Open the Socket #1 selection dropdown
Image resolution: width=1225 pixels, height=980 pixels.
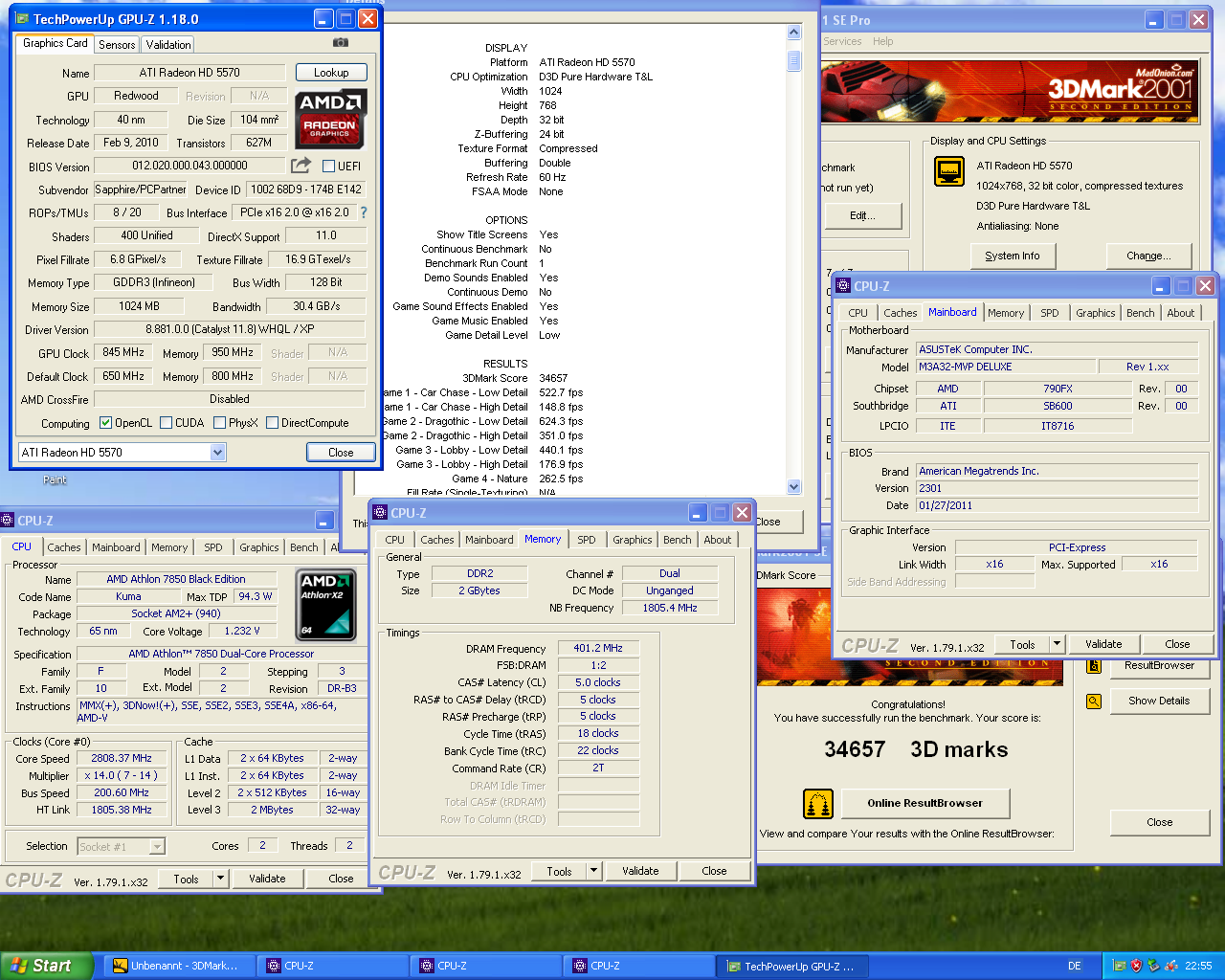(157, 847)
